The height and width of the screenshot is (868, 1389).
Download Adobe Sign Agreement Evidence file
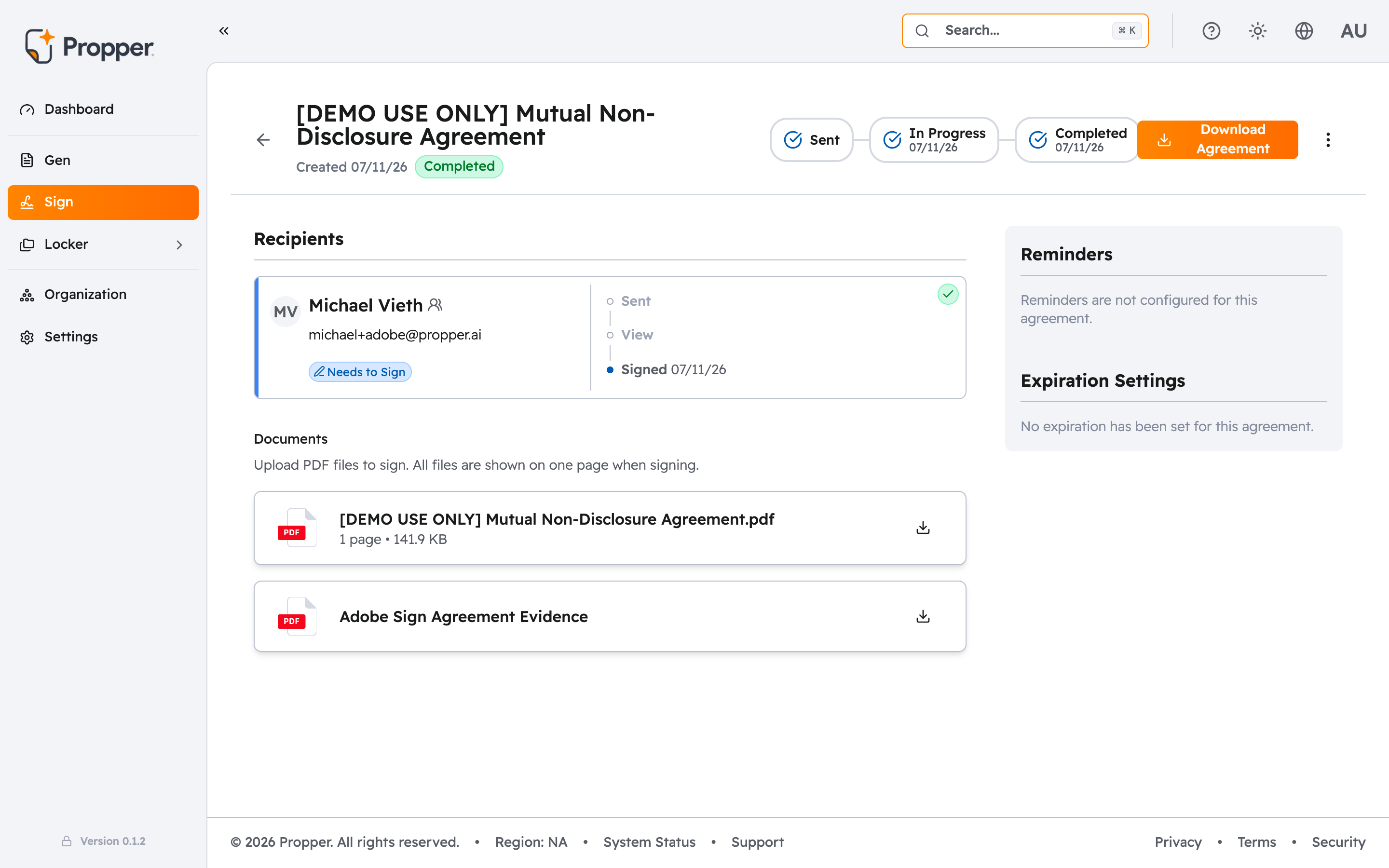[923, 617]
